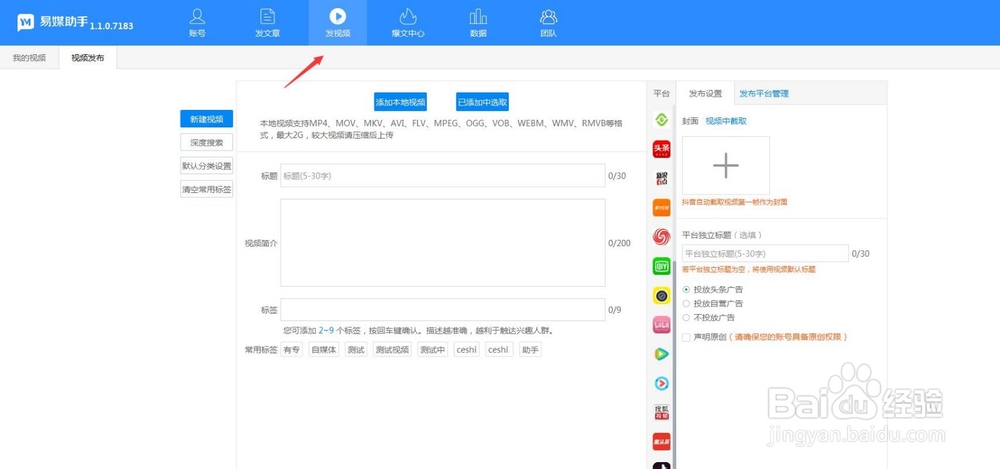Click into the 视频简介 description box
This screenshot has width=1000, height=469.
pyautogui.click(x=443, y=242)
